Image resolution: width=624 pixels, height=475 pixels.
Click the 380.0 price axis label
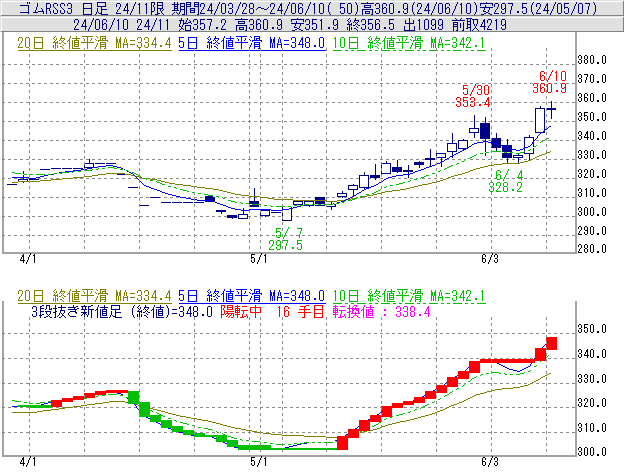pos(592,60)
